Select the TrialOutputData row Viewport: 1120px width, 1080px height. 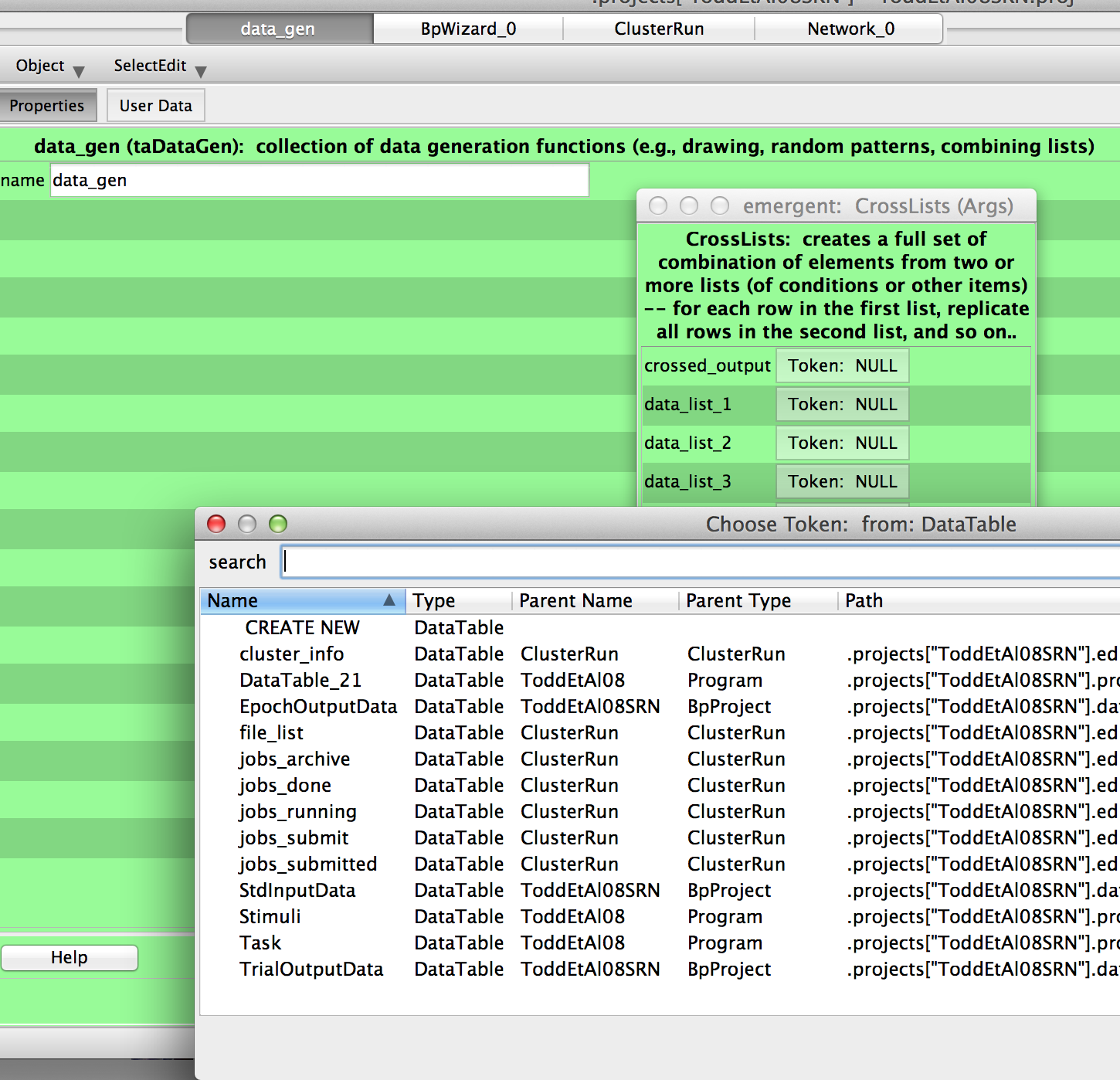(660, 969)
